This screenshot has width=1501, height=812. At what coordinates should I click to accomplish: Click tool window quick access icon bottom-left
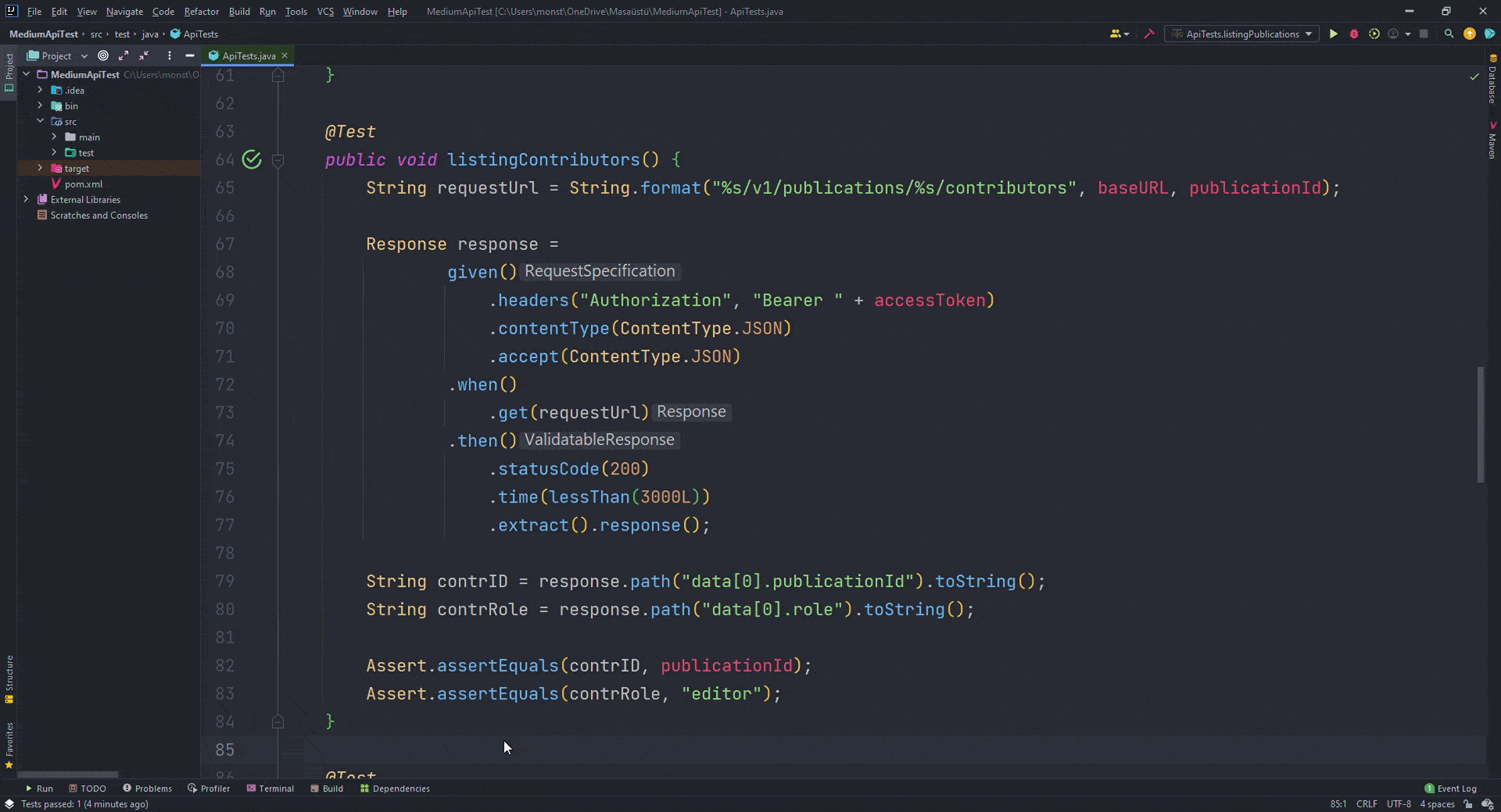pos(9,804)
